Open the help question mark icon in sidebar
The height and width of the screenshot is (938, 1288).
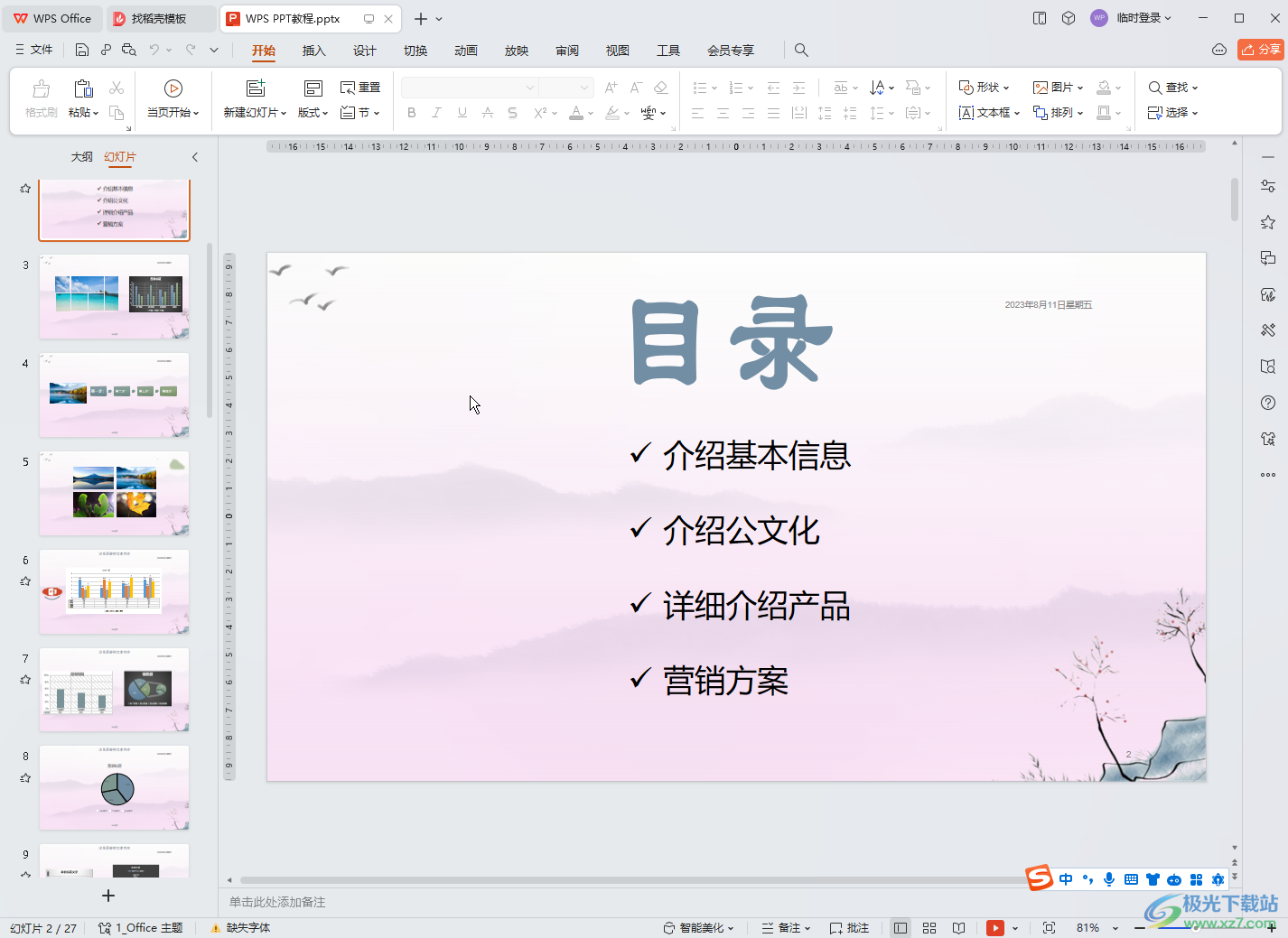click(1268, 403)
